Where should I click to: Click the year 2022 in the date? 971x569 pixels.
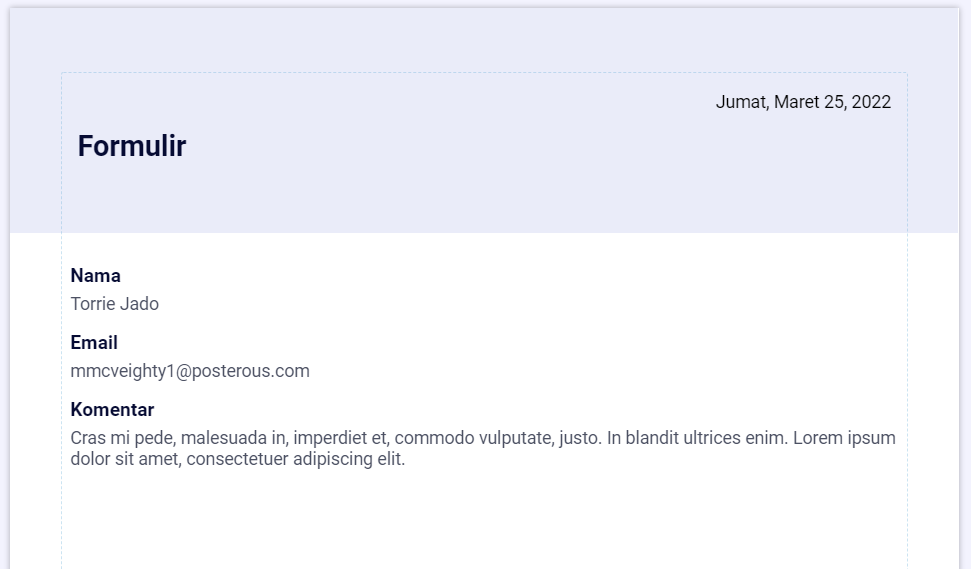point(871,102)
